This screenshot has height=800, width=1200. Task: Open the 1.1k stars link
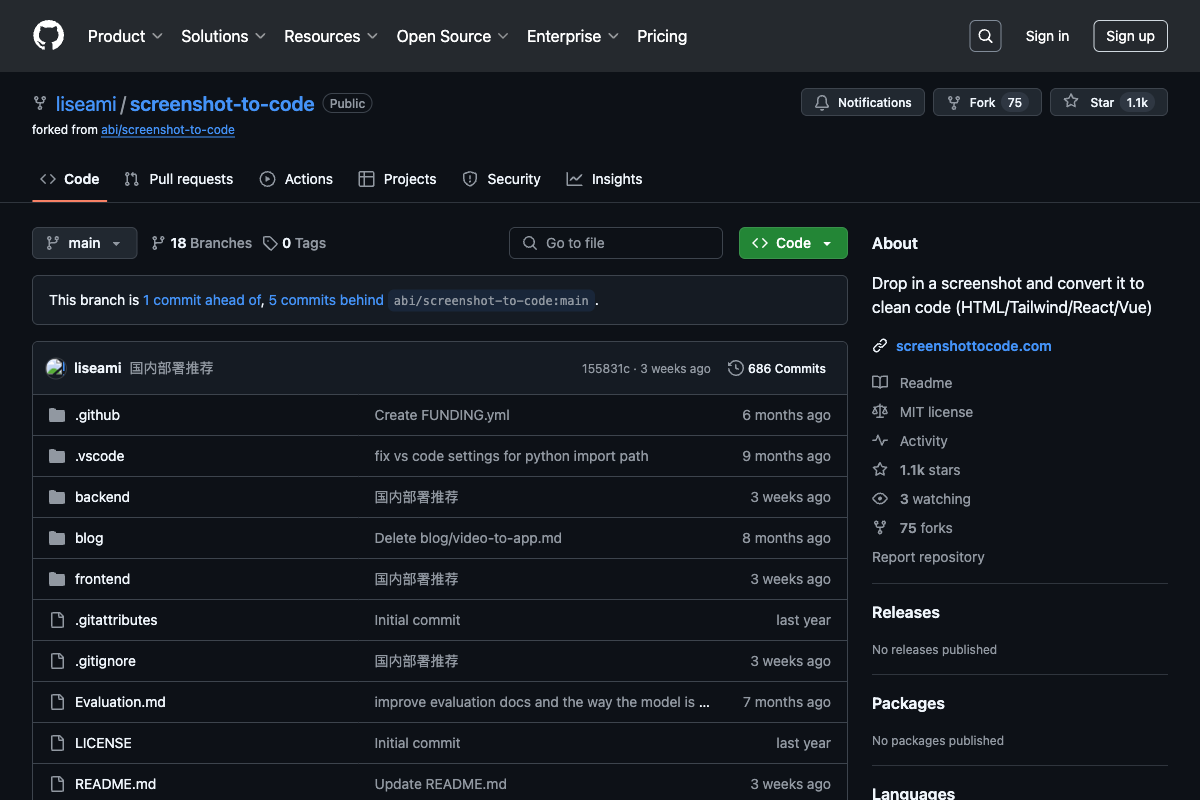click(x=930, y=470)
